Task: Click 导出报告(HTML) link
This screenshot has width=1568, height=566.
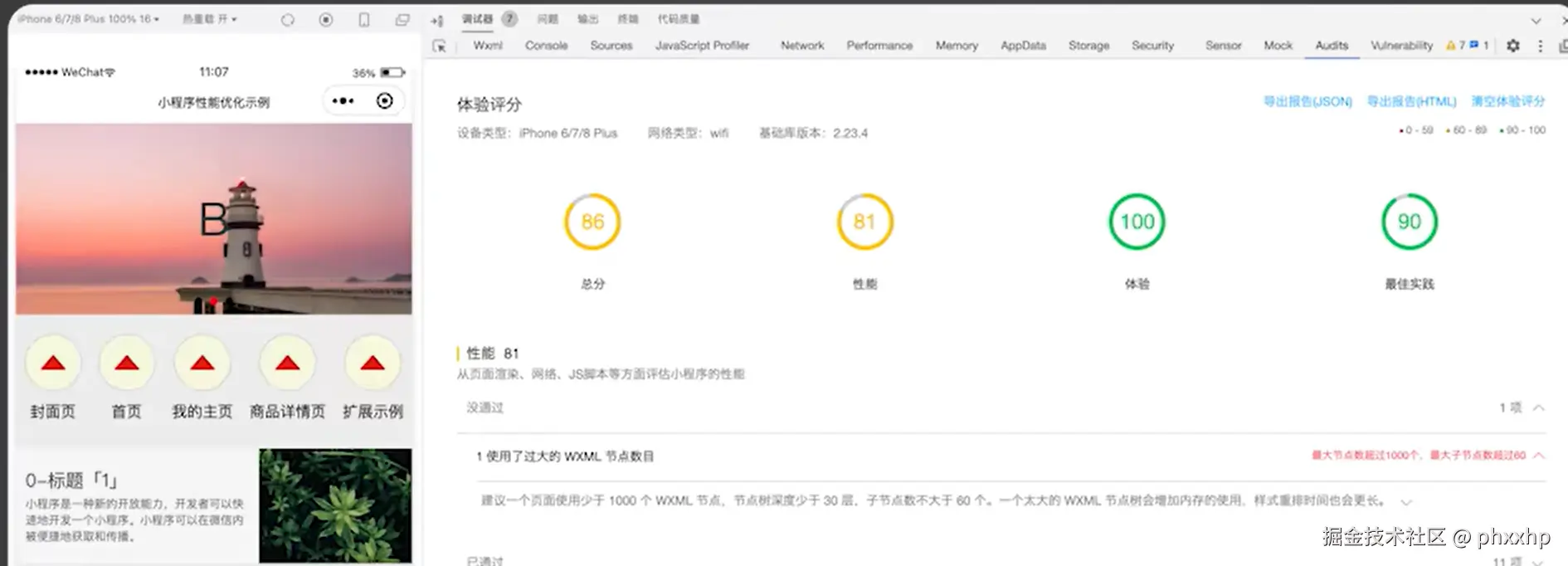Action: coord(1411,101)
